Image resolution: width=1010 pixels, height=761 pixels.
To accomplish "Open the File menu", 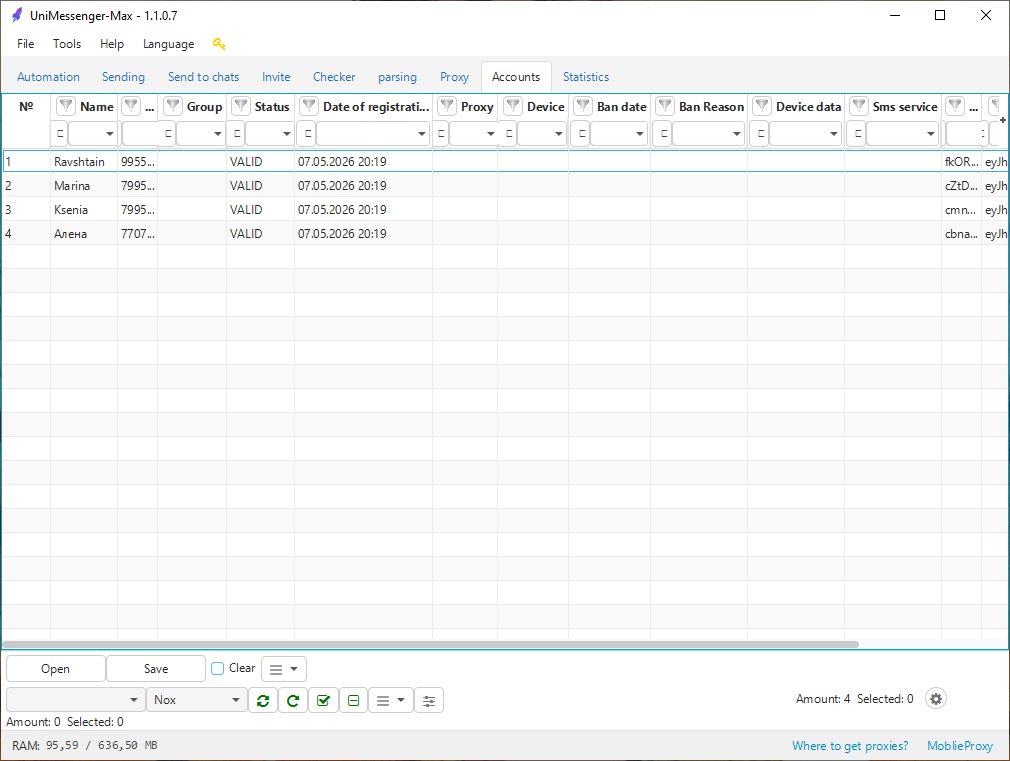I will (x=26, y=44).
